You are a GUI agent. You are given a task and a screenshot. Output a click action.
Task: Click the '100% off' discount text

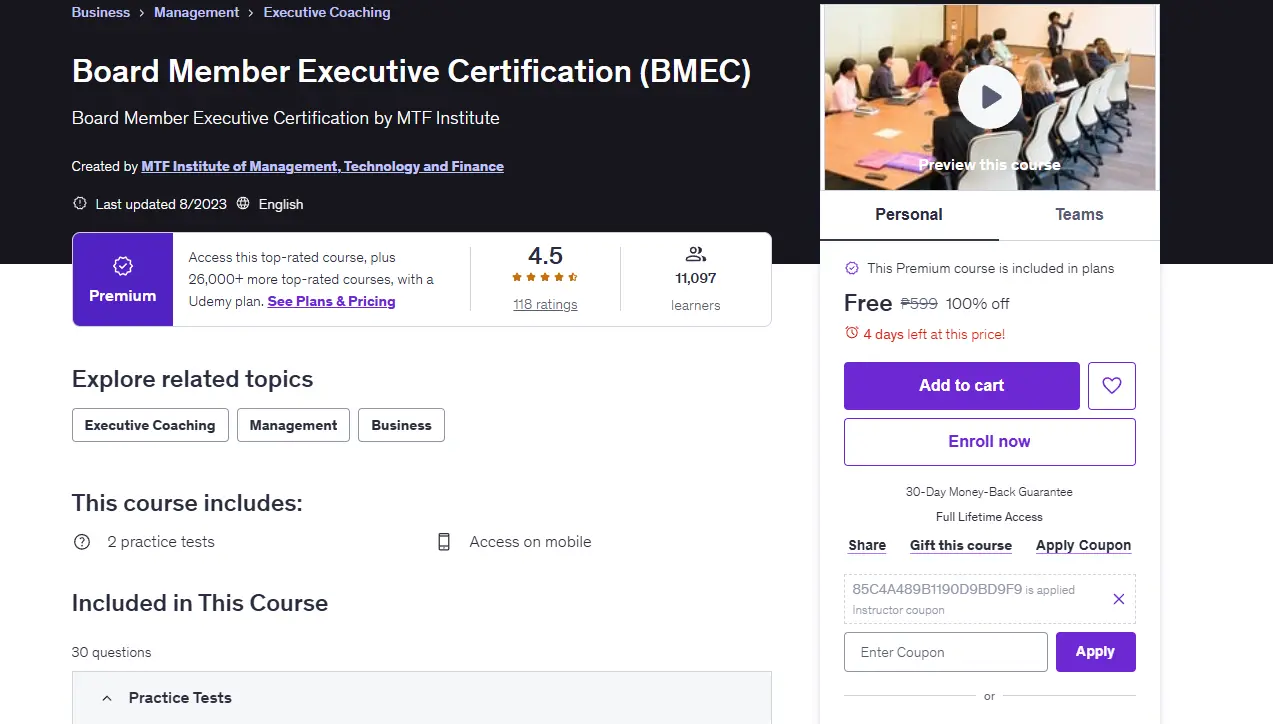point(978,303)
